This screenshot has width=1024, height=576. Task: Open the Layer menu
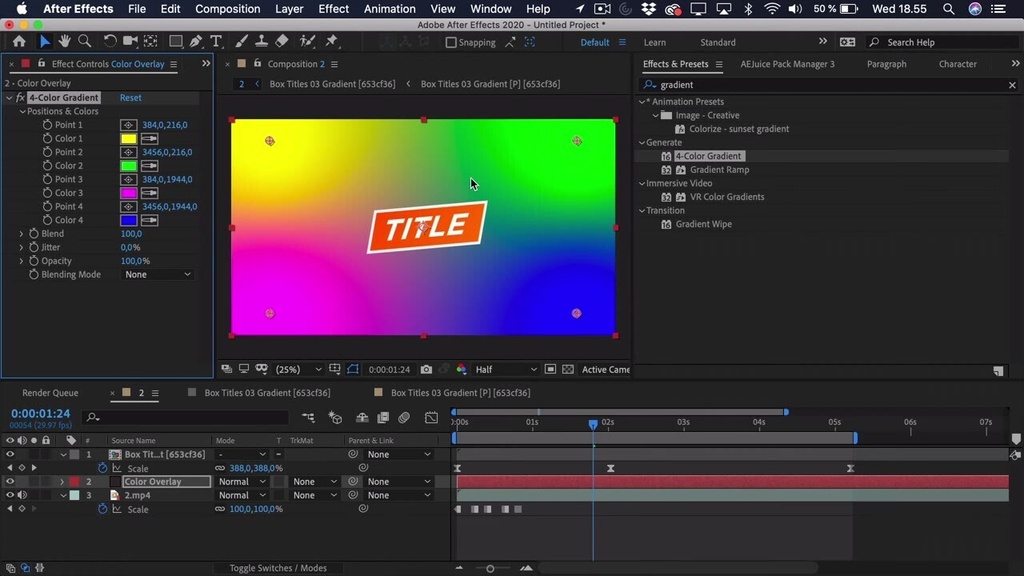pyautogui.click(x=289, y=9)
